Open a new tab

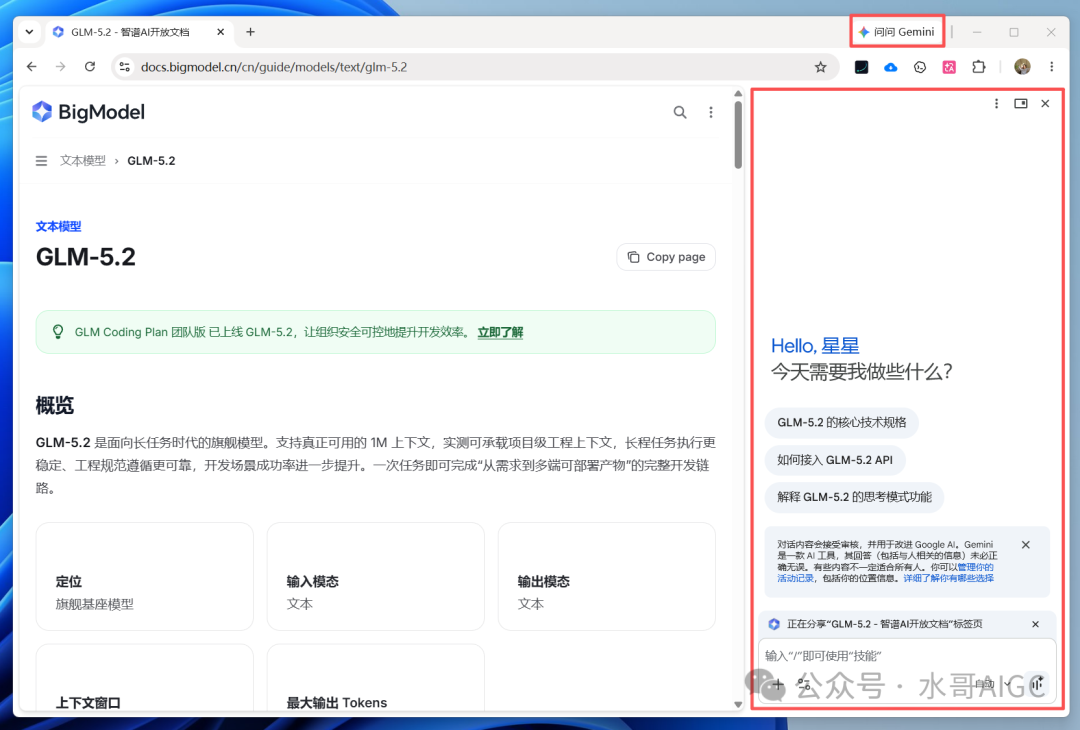tap(251, 32)
